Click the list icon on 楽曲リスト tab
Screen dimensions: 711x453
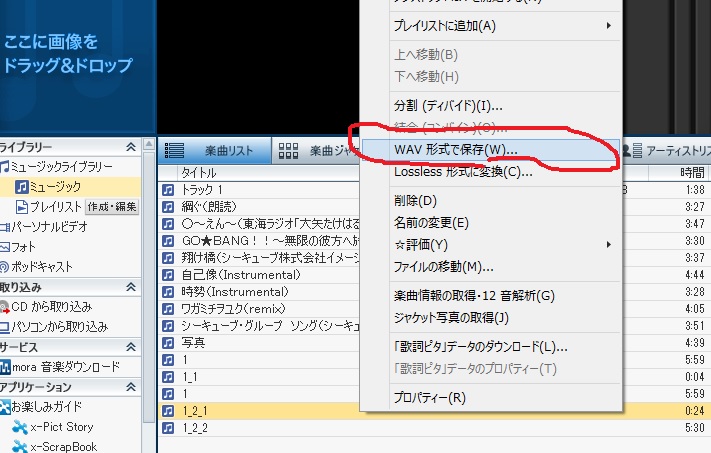175,151
